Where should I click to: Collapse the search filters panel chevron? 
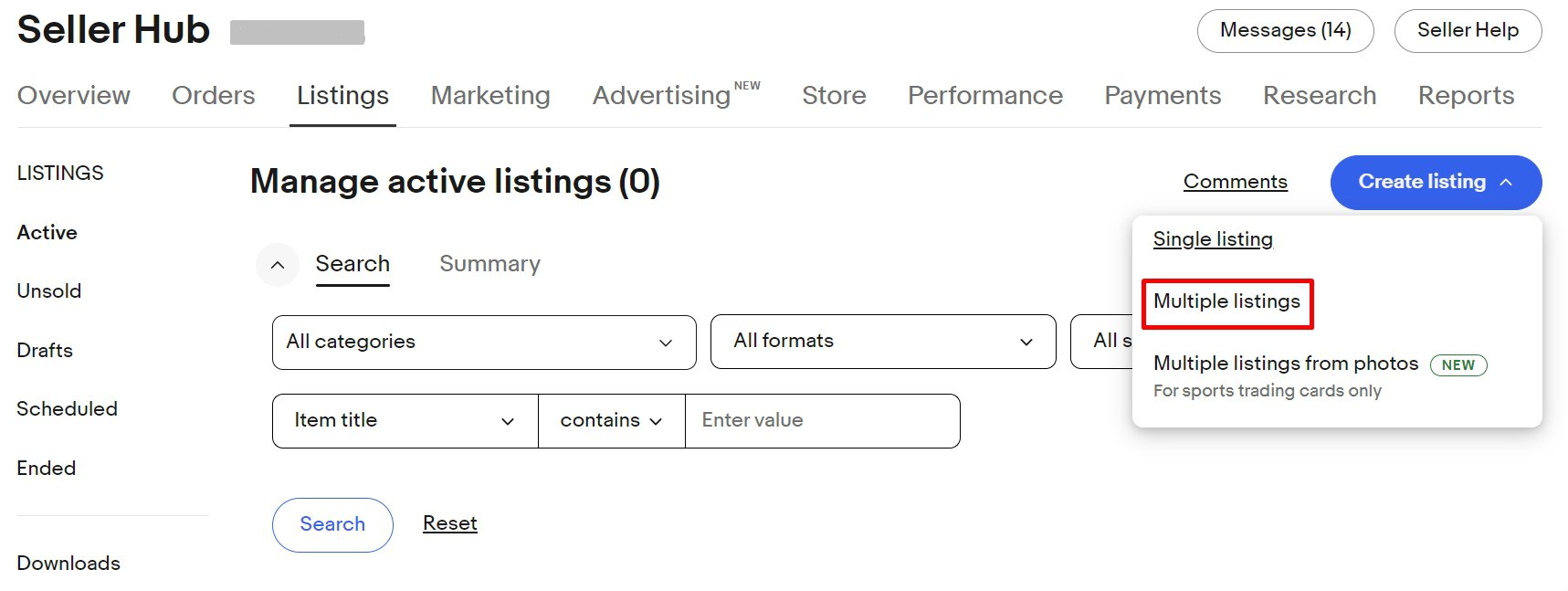click(x=278, y=265)
